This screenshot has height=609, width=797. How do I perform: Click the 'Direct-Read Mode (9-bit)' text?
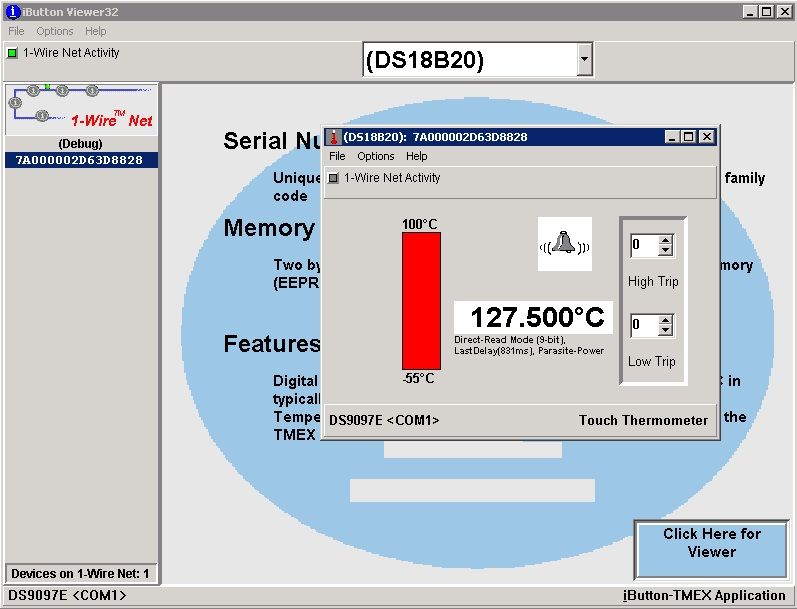tap(510, 340)
